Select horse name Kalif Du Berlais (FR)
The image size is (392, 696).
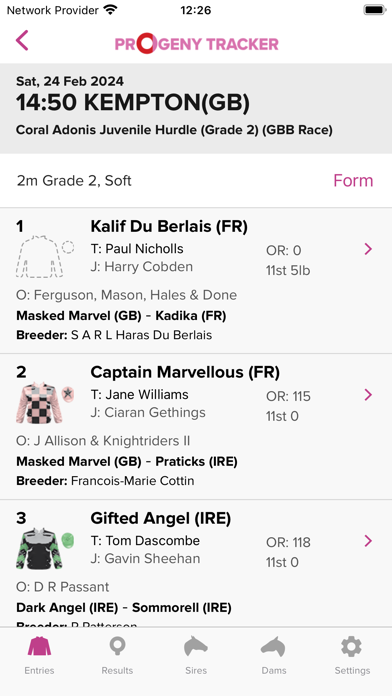click(169, 227)
